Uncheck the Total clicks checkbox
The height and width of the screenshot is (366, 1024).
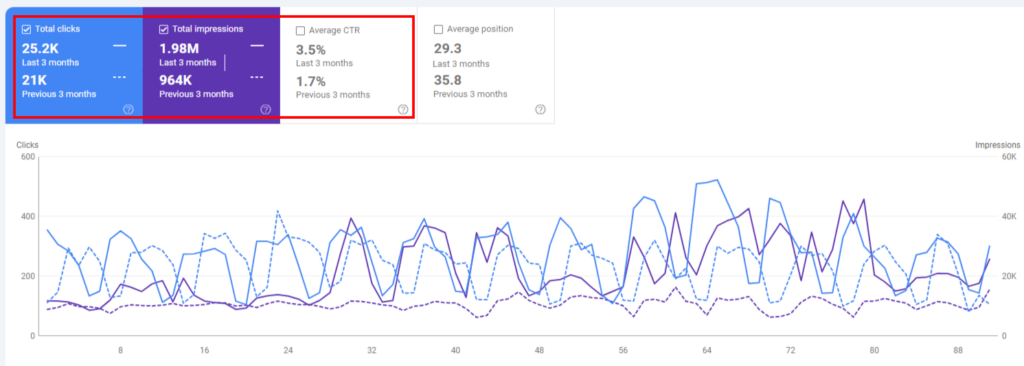tap(27, 29)
